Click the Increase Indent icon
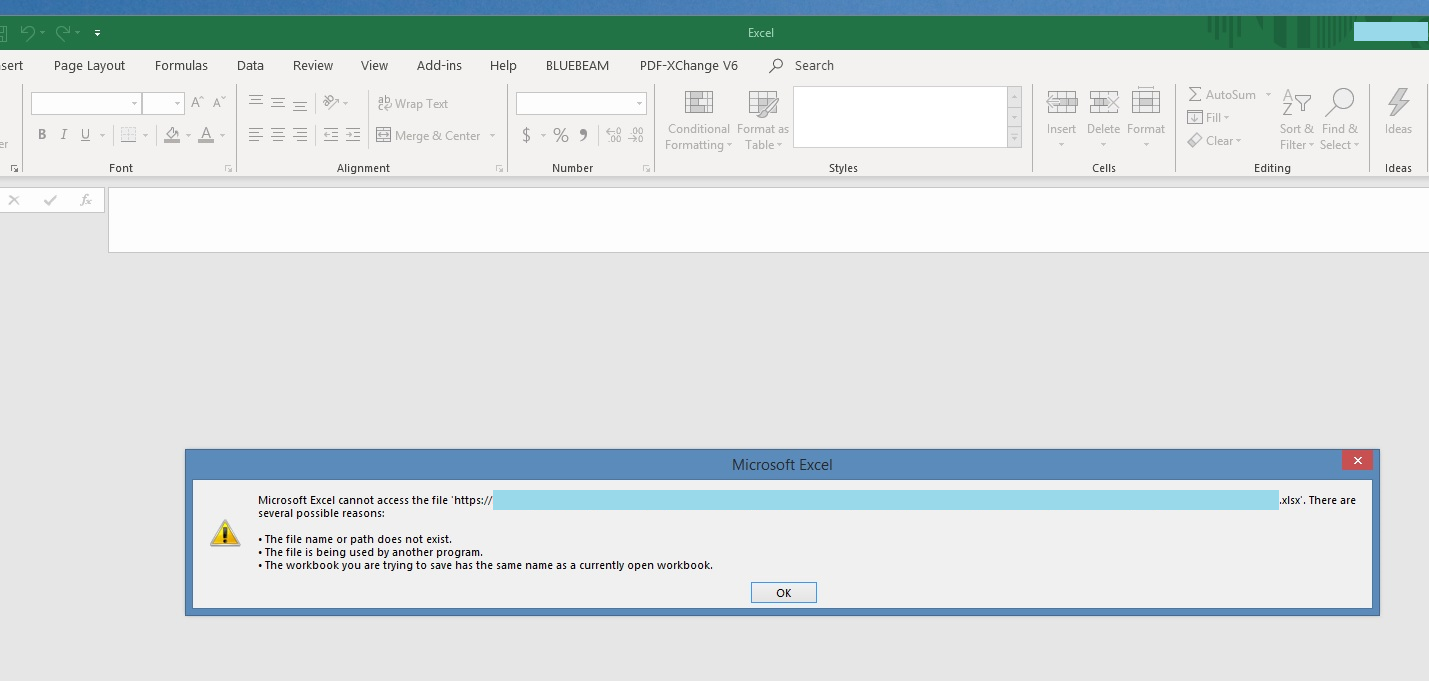Screen dimensions: 1429x681 pos(353,135)
